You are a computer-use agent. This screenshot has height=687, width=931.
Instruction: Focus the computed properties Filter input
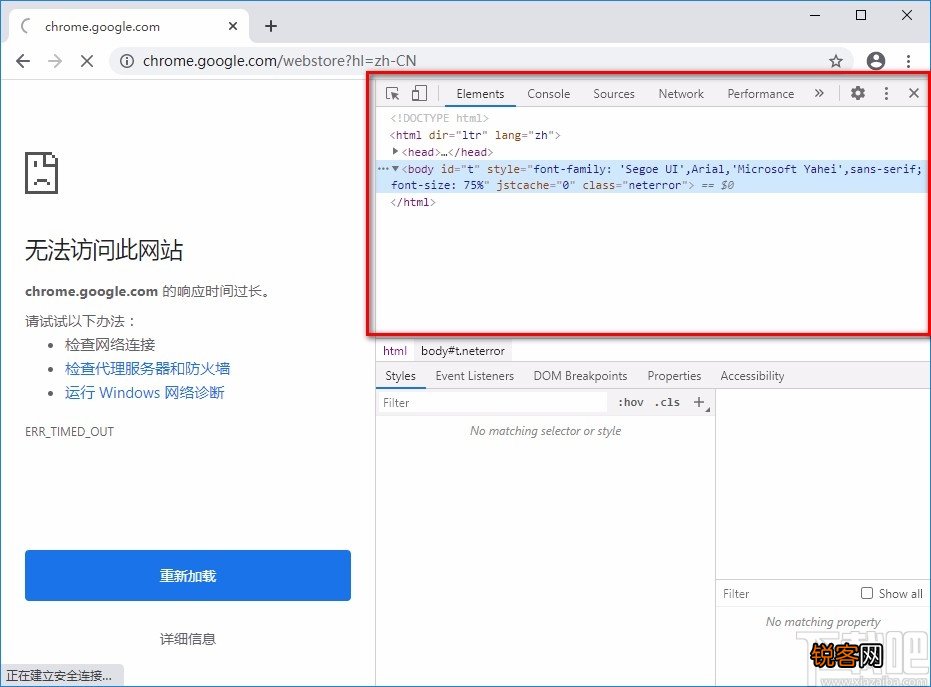[x=787, y=594]
